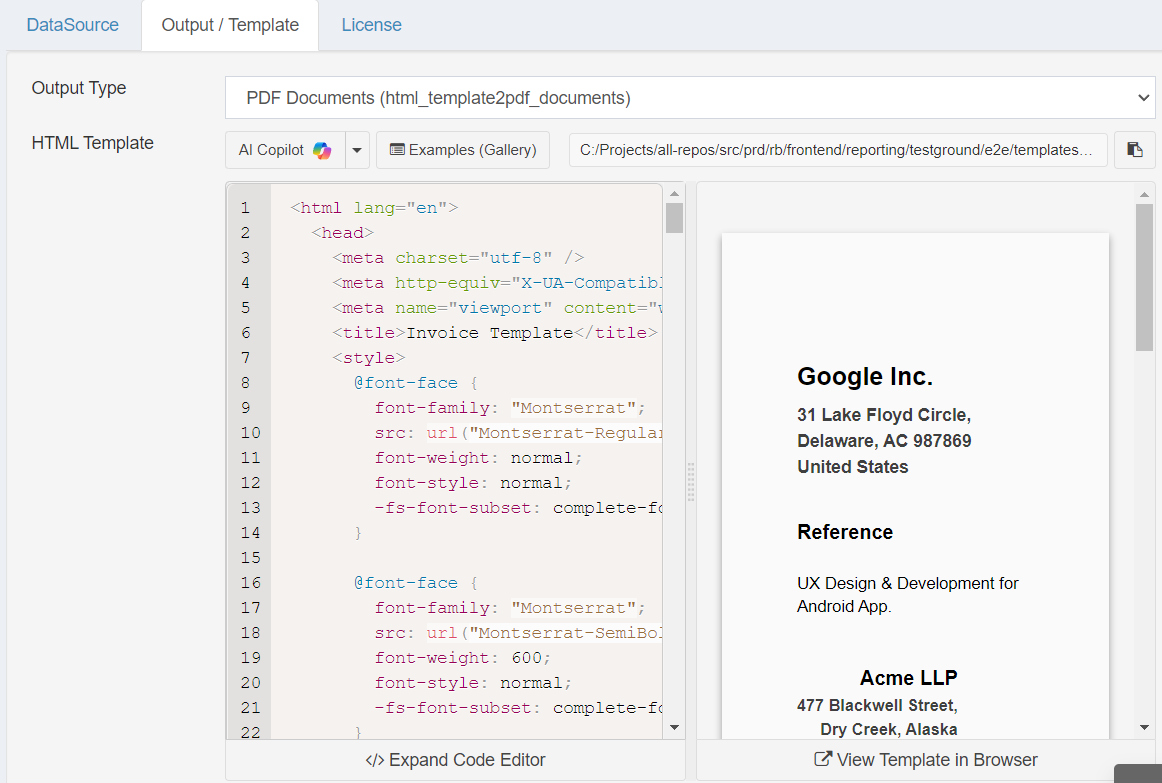Click the splitter handle between editor and preview
The image size is (1162, 783).
691,482
